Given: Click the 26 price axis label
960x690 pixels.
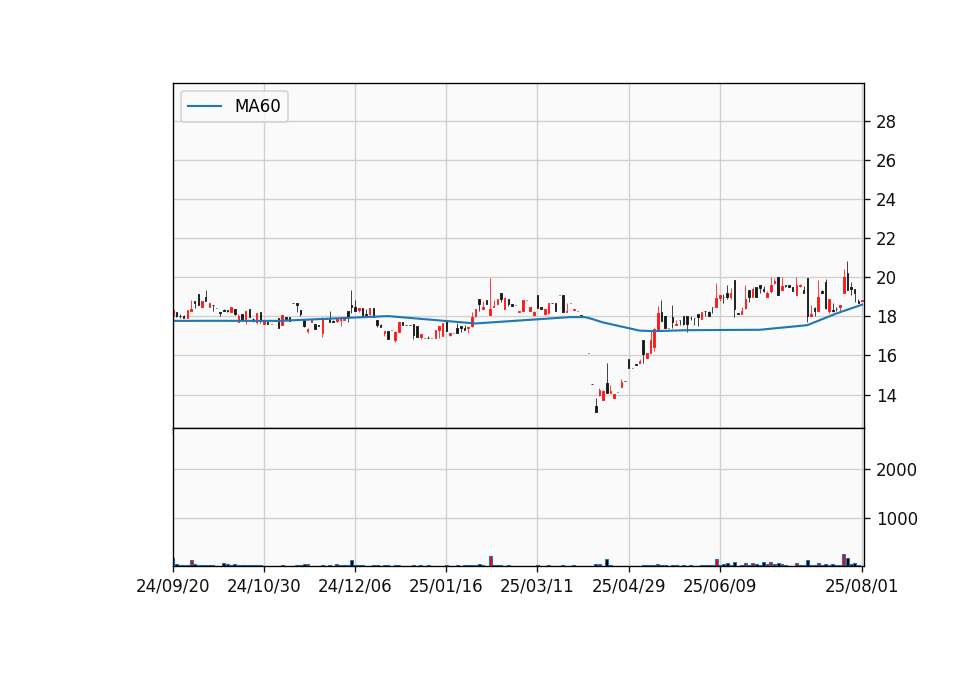Looking at the screenshot, I should pyautogui.click(x=886, y=161).
